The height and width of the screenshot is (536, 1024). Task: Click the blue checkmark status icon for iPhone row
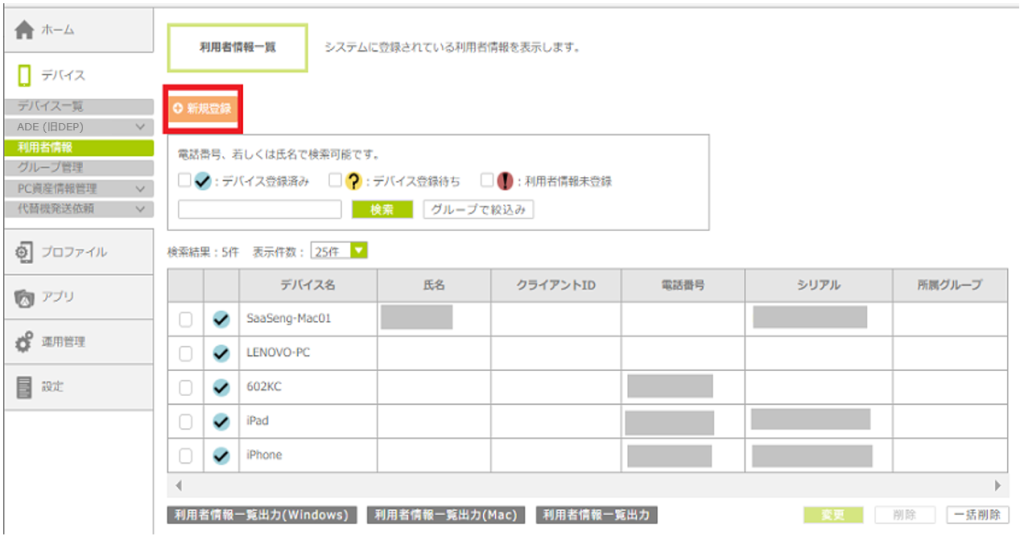tap(221, 456)
